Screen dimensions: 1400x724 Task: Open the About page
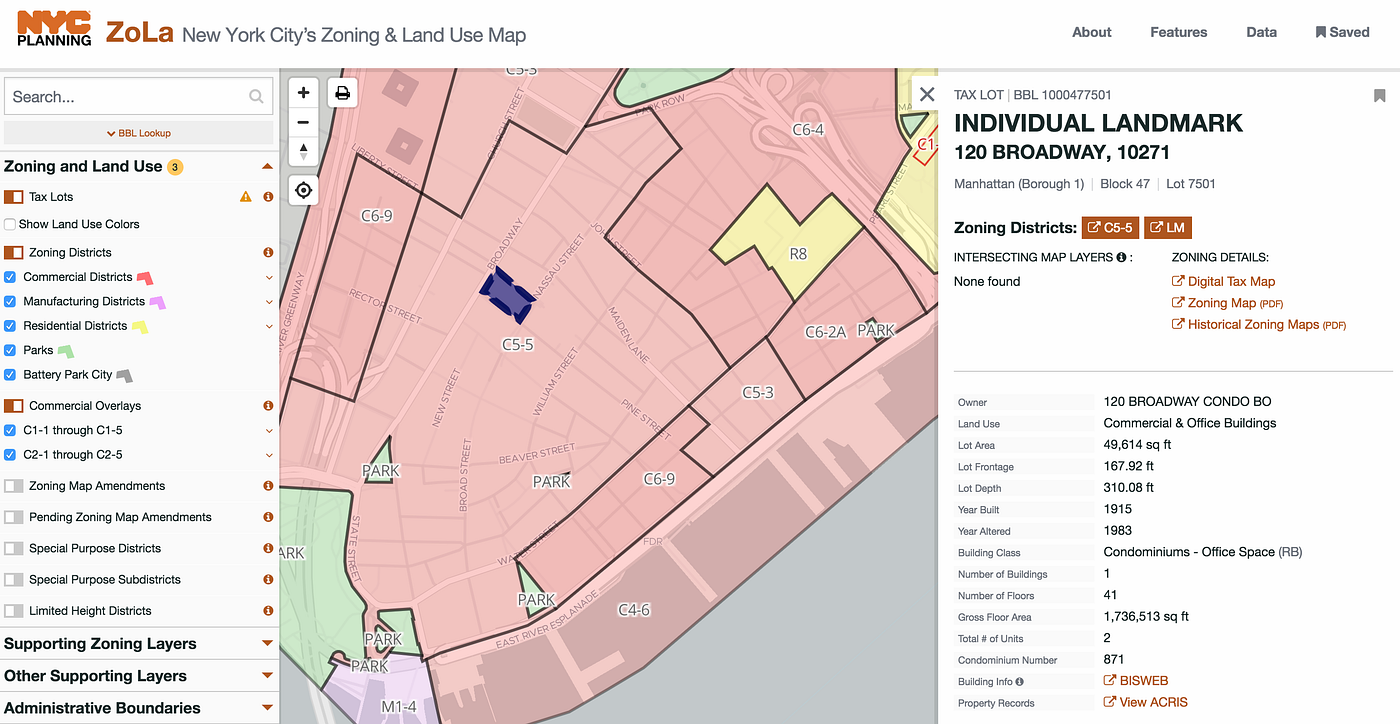click(1091, 32)
